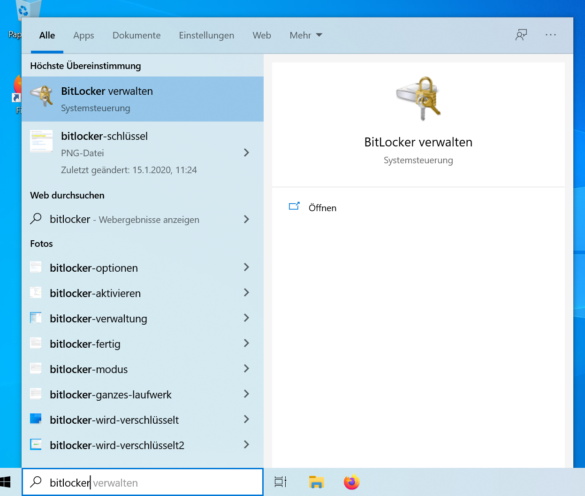Select the bitlocker-wird-verschlüsselt result text
The image size is (585, 496).
coord(114,420)
